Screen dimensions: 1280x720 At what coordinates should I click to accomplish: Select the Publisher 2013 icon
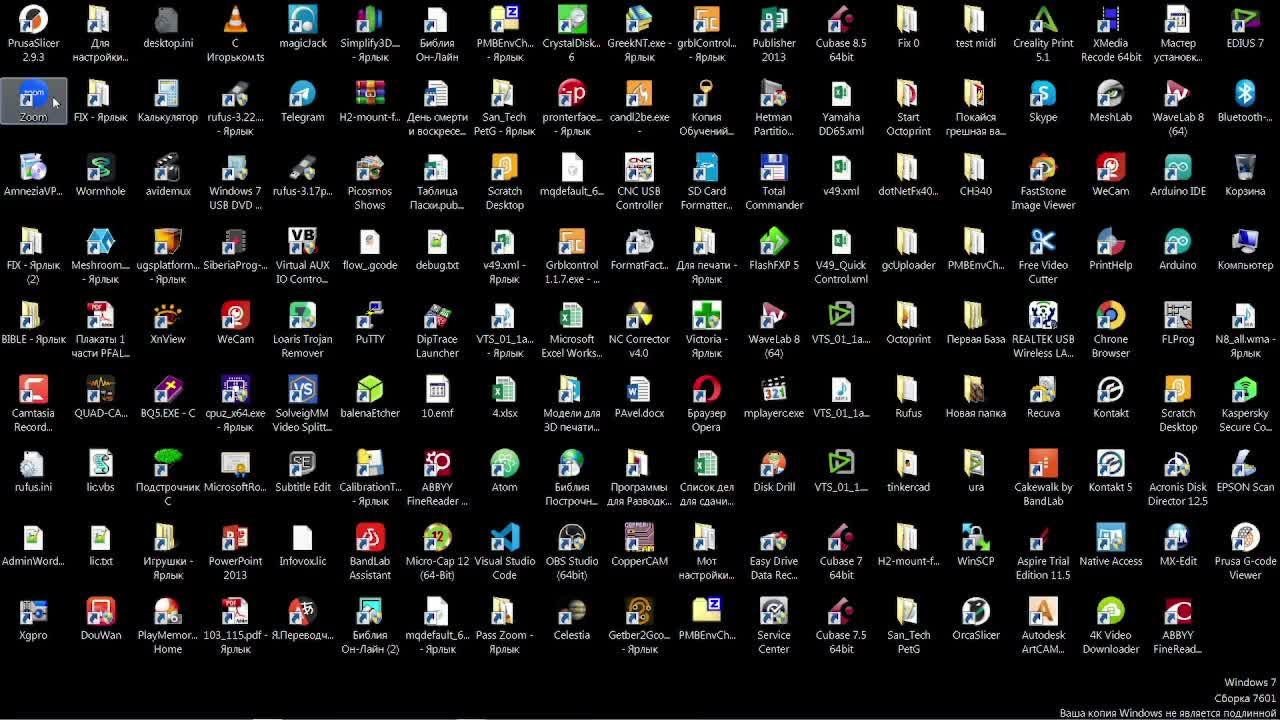(x=774, y=19)
